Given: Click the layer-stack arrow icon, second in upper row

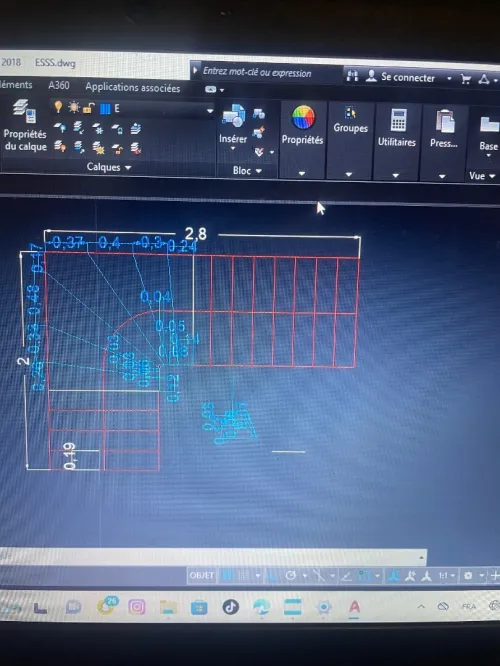Looking at the screenshot, I should pos(79,127).
